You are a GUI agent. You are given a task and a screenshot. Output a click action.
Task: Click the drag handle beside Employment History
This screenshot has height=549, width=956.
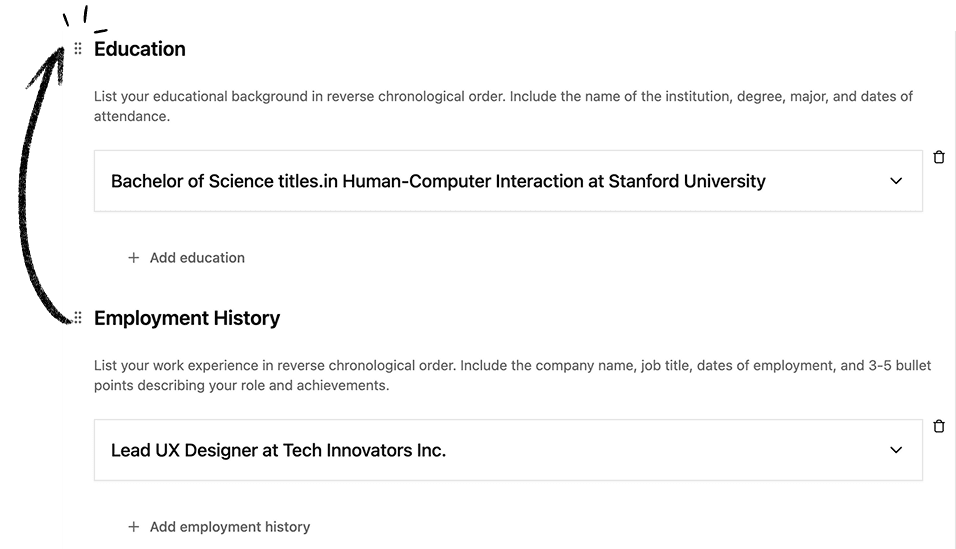point(78,317)
